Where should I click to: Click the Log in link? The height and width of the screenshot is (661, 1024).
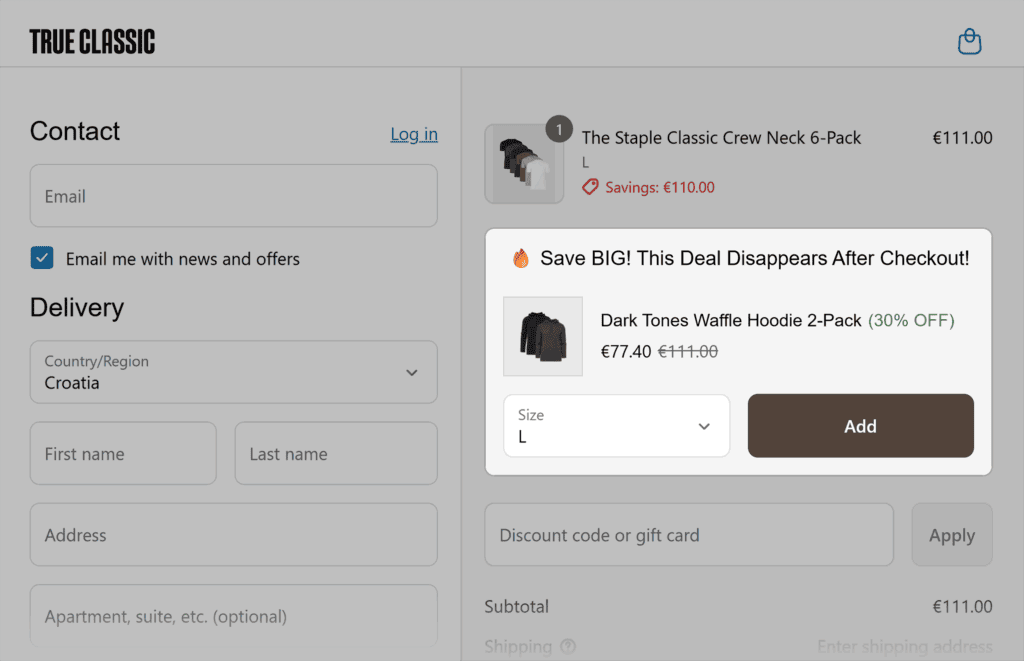pos(413,134)
